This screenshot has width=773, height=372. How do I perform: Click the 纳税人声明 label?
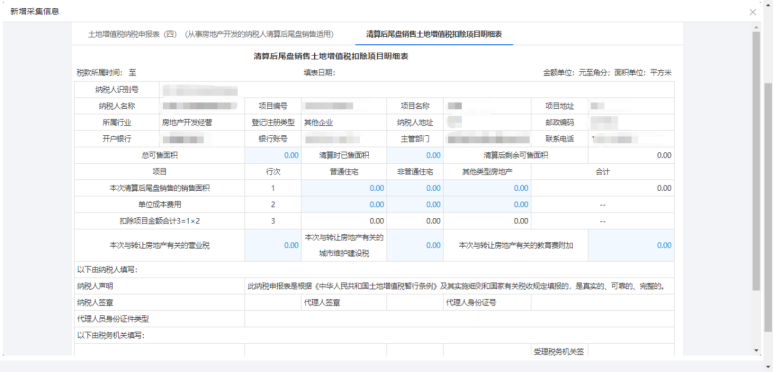[x=95, y=286]
